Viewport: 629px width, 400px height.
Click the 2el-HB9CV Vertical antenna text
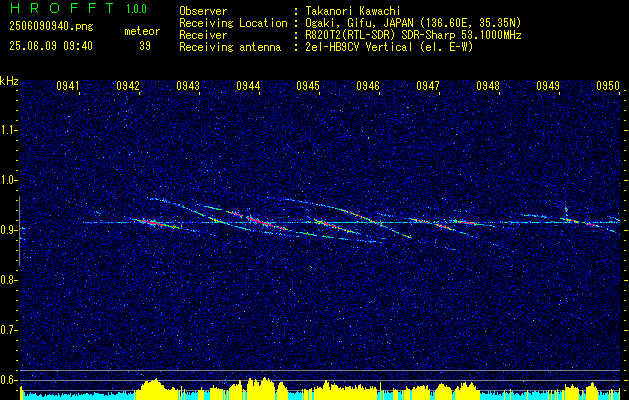pos(387,47)
